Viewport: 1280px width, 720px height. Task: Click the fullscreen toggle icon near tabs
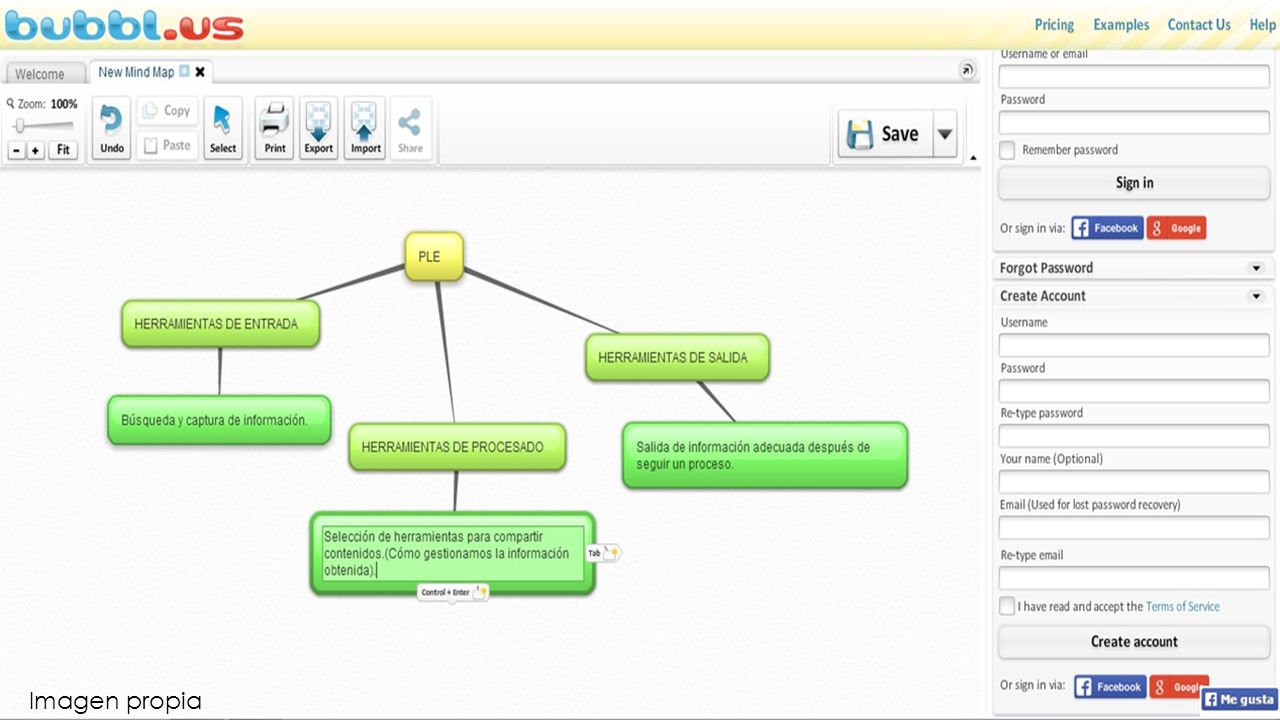pyautogui.click(x=967, y=70)
